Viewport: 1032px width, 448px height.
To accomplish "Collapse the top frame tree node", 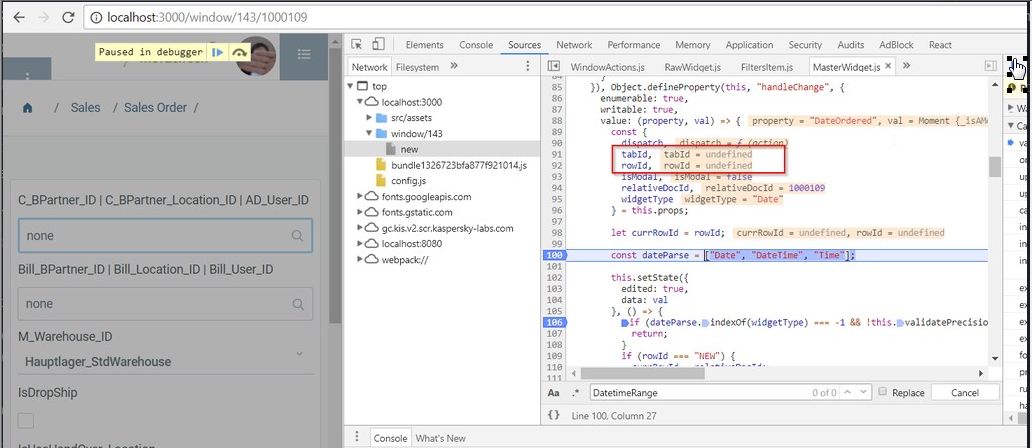I will [350, 86].
